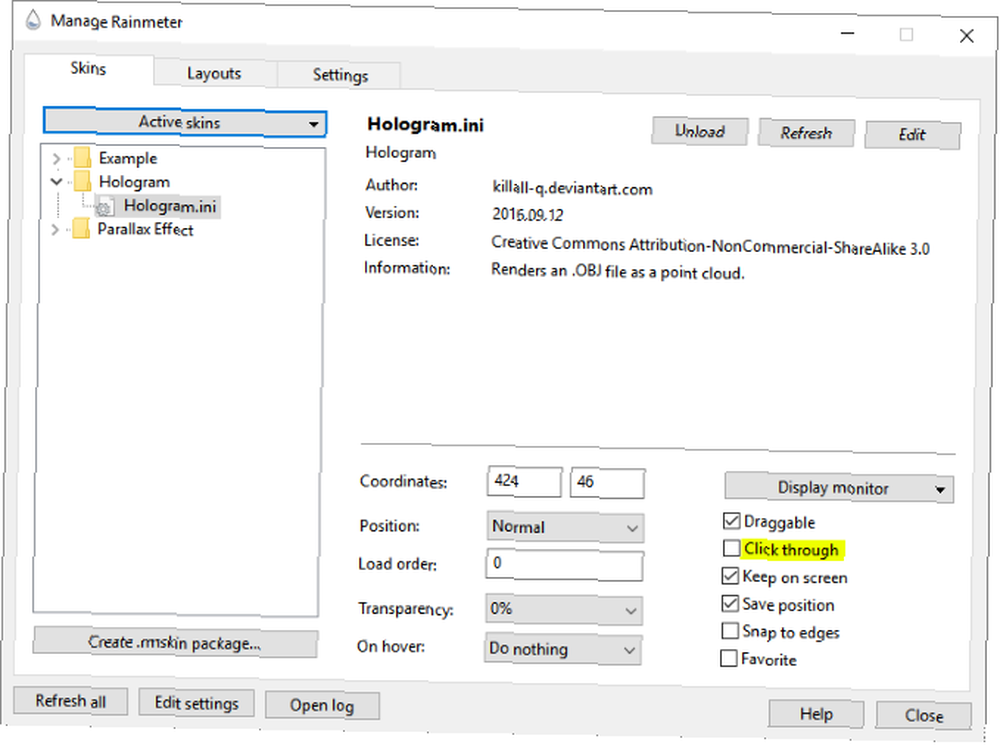Image resolution: width=1000 pixels, height=745 pixels.
Task: Enable the Click through checkbox
Action: [732, 548]
